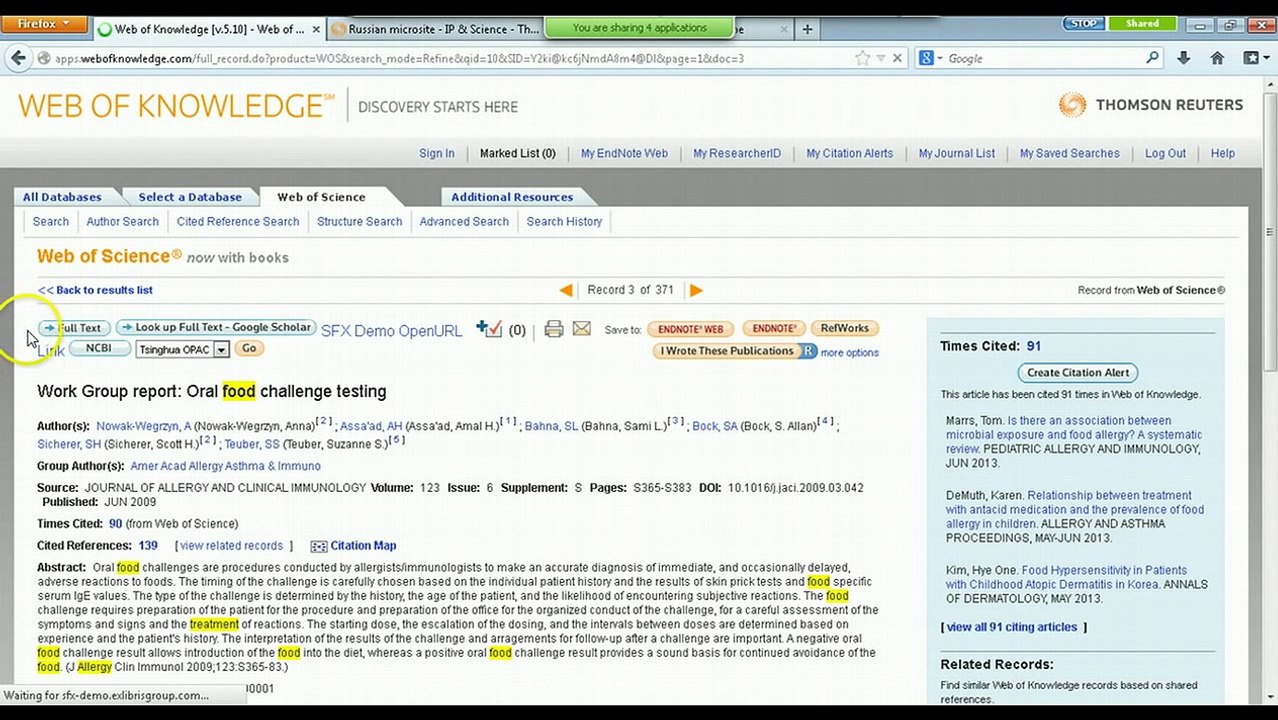Click view related records link
This screenshot has width=1278, height=720.
coord(231,546)
